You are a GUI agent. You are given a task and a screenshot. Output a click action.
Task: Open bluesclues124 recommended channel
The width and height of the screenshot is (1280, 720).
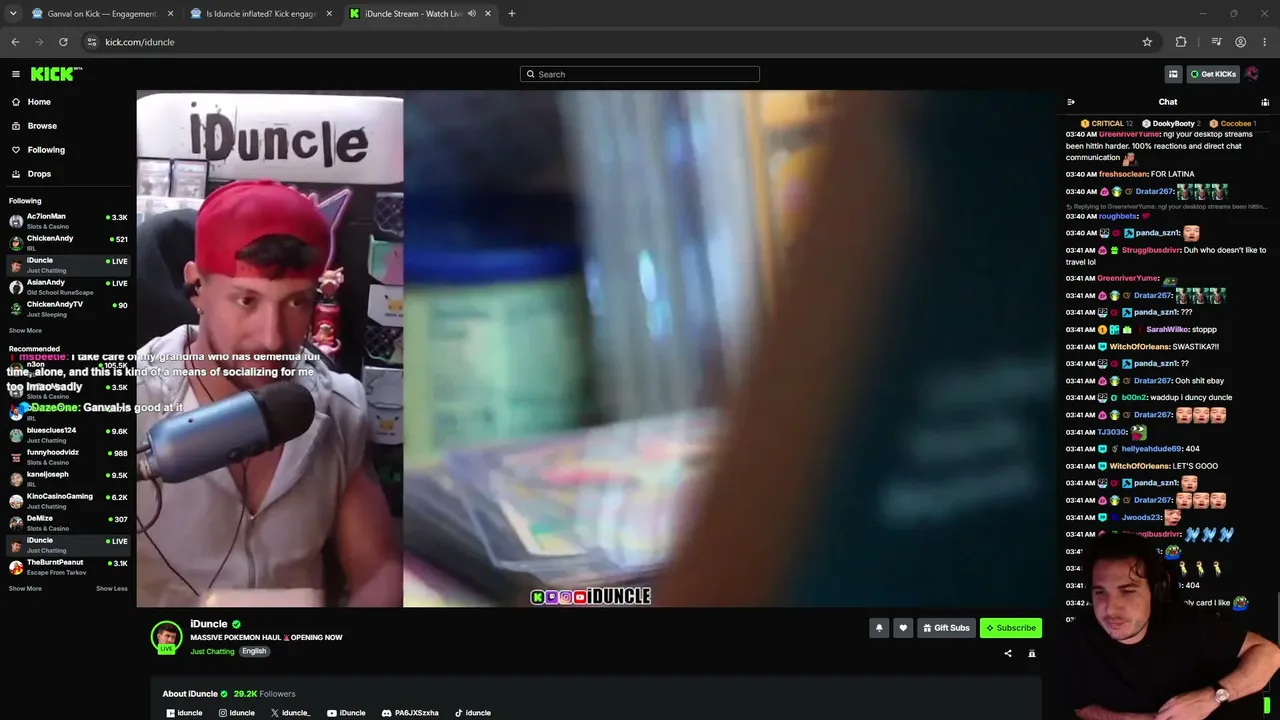[x=68, y=435]
